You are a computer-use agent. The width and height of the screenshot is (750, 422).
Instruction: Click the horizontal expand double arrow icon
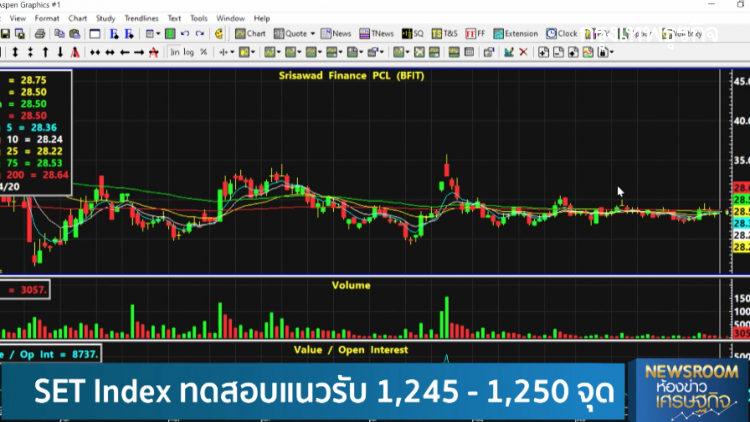tap(110, 52)
